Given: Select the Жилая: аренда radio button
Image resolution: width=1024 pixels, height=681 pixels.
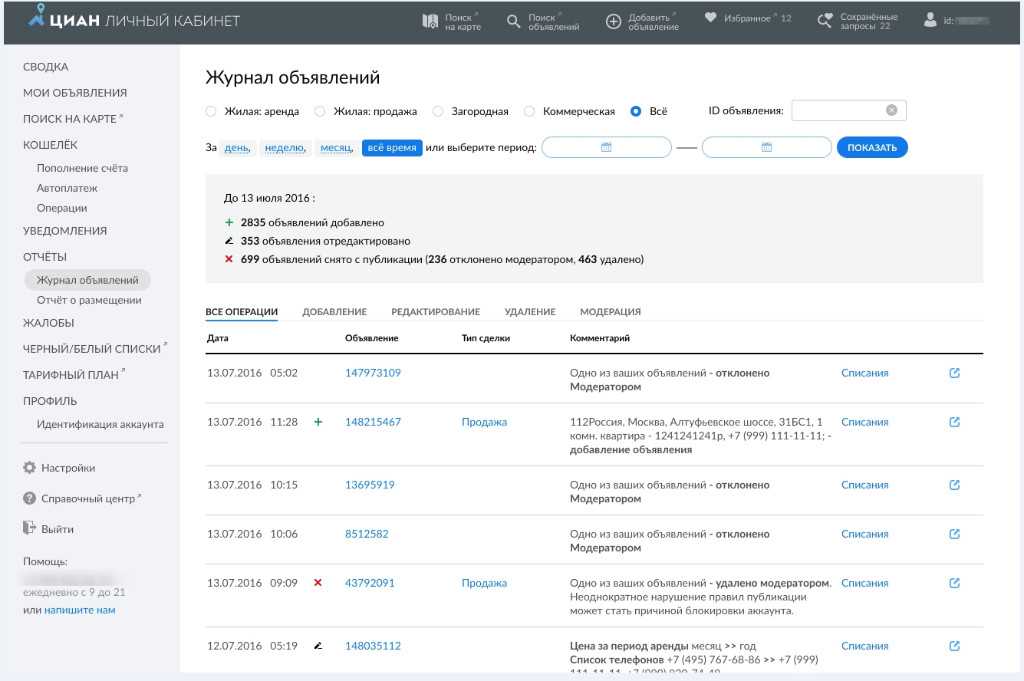Looking at the screenshot, I should pos(210,111).
